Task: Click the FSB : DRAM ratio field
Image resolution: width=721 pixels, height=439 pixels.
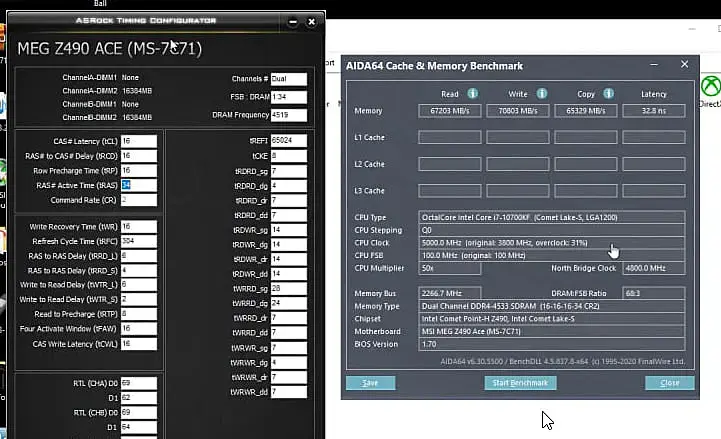Action: [289, 97]
